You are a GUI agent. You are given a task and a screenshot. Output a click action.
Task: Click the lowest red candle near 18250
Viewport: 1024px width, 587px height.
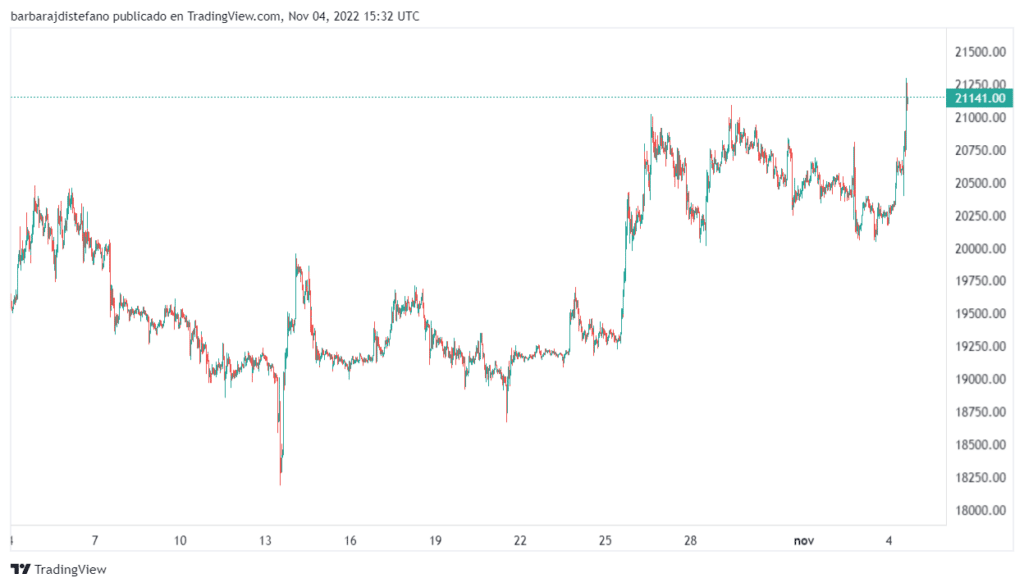pyautogui.click(x=280, y=465)
